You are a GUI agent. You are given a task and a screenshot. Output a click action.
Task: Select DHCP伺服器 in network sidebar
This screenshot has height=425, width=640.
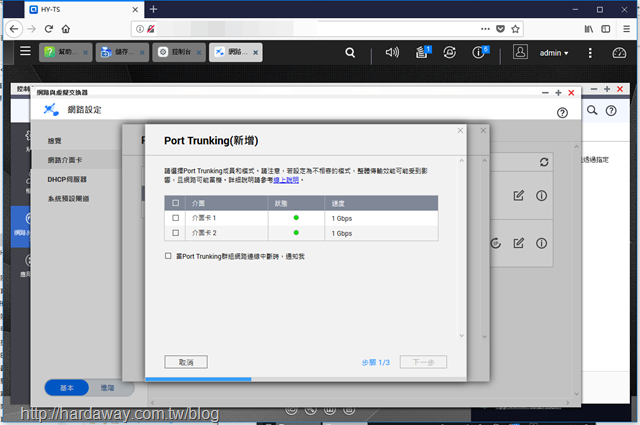[x=67, y=179]
